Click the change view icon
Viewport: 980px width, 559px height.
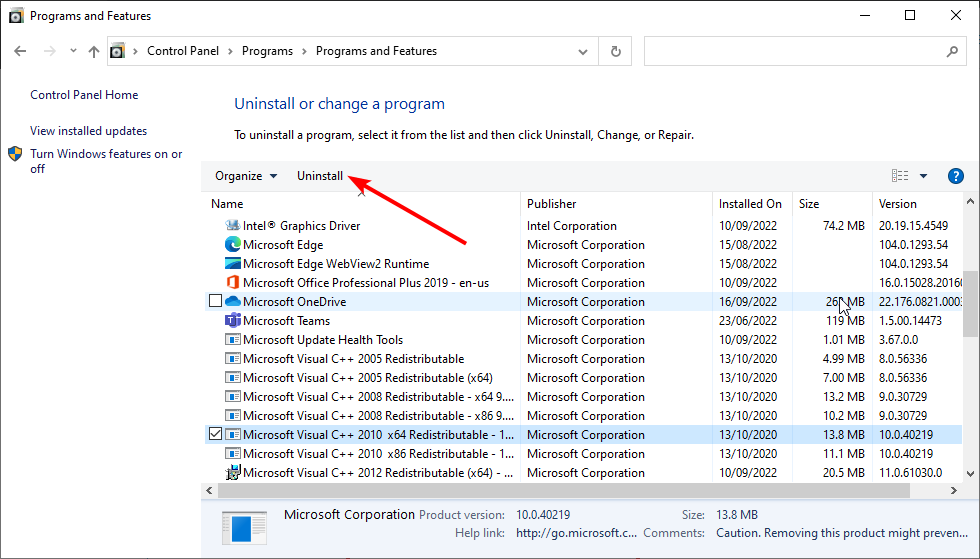tap(900, 176)
